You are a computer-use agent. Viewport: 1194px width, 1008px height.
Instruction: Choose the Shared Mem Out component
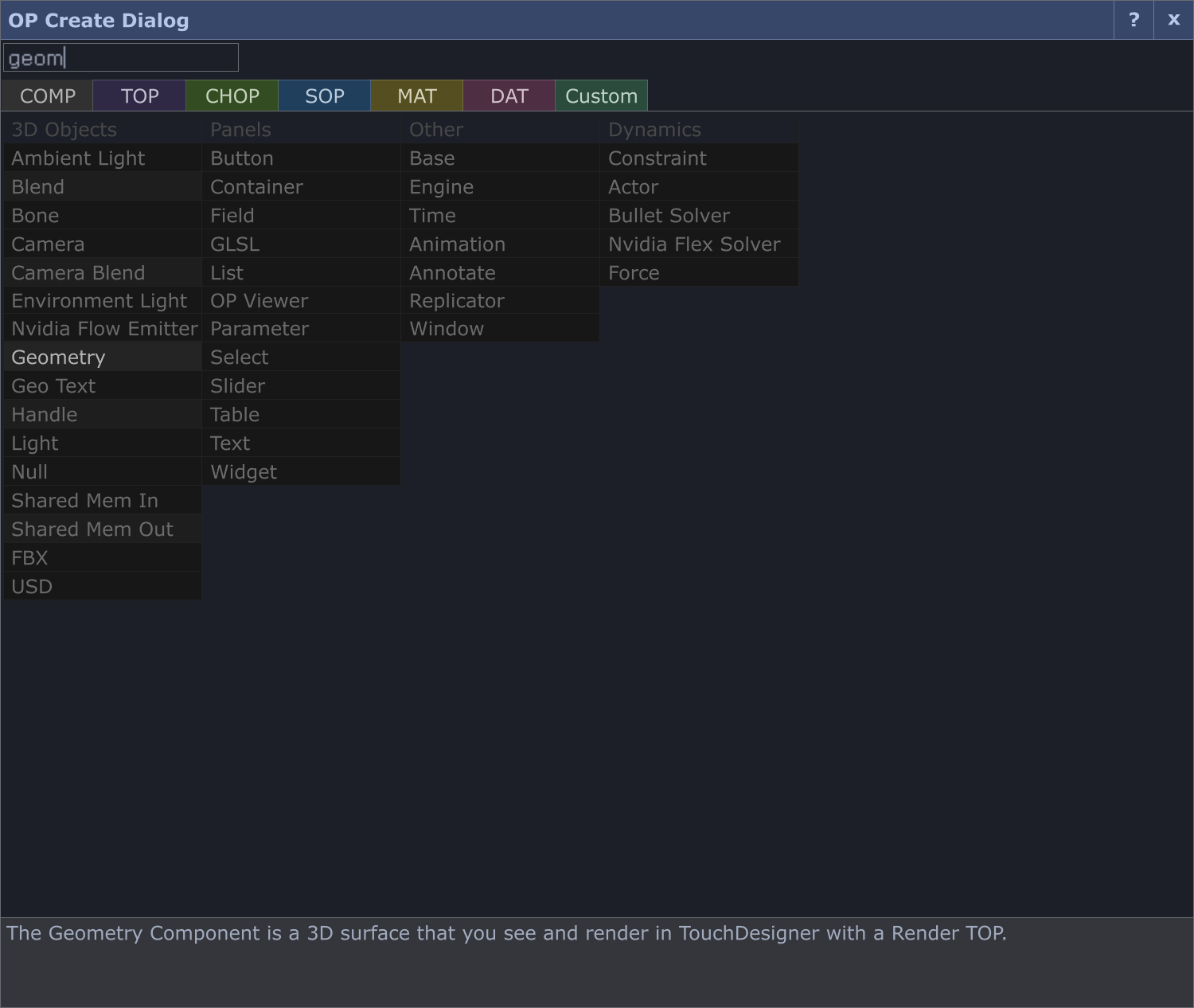[92, 529]
